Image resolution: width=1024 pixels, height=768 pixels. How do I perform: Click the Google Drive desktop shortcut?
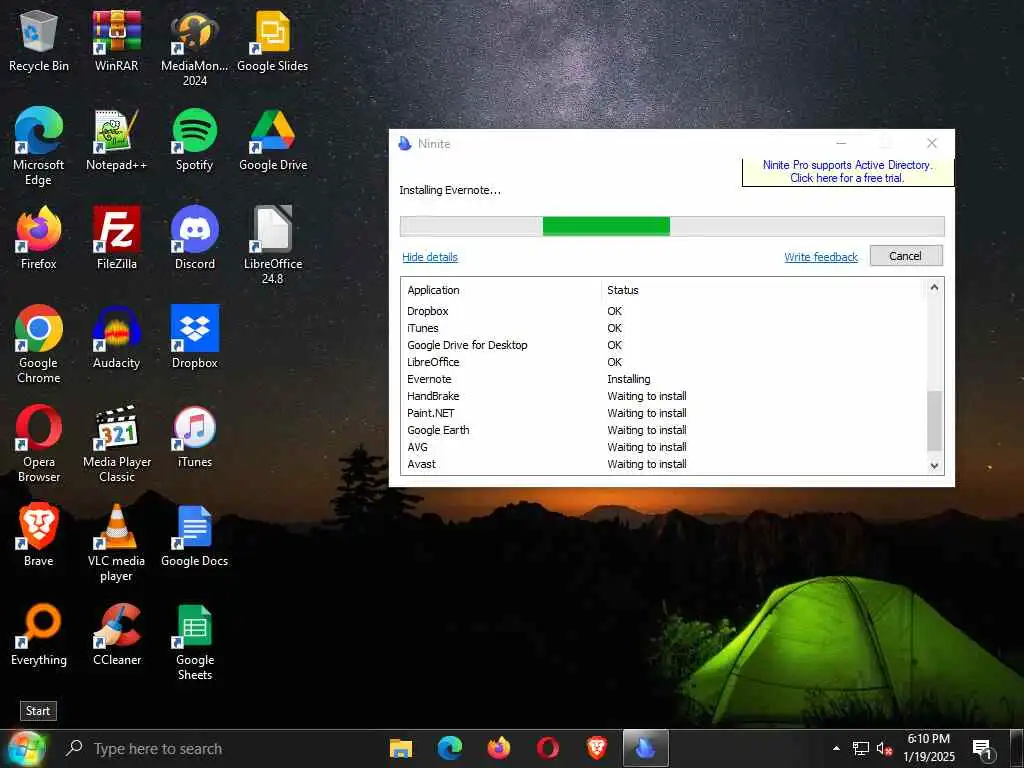pyautogui.click(x=272, y=140)
